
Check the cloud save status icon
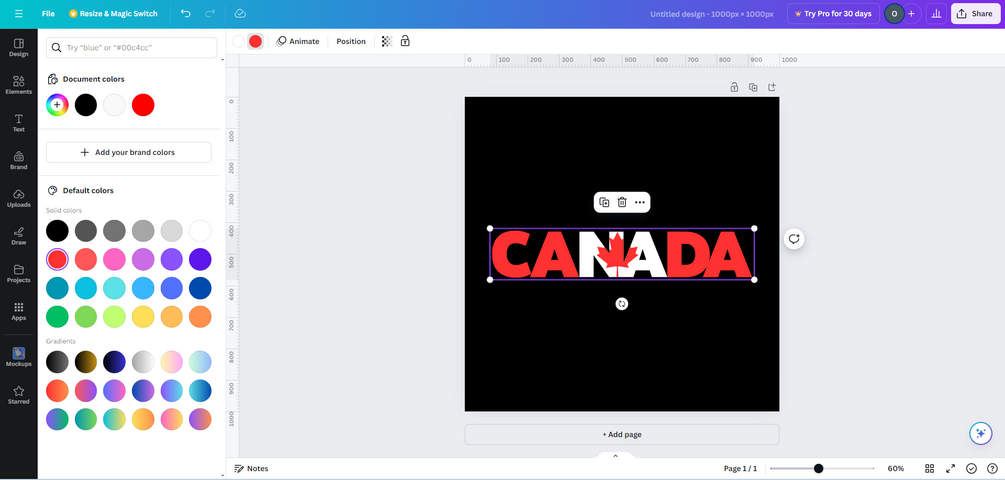[x=240, y=13]
